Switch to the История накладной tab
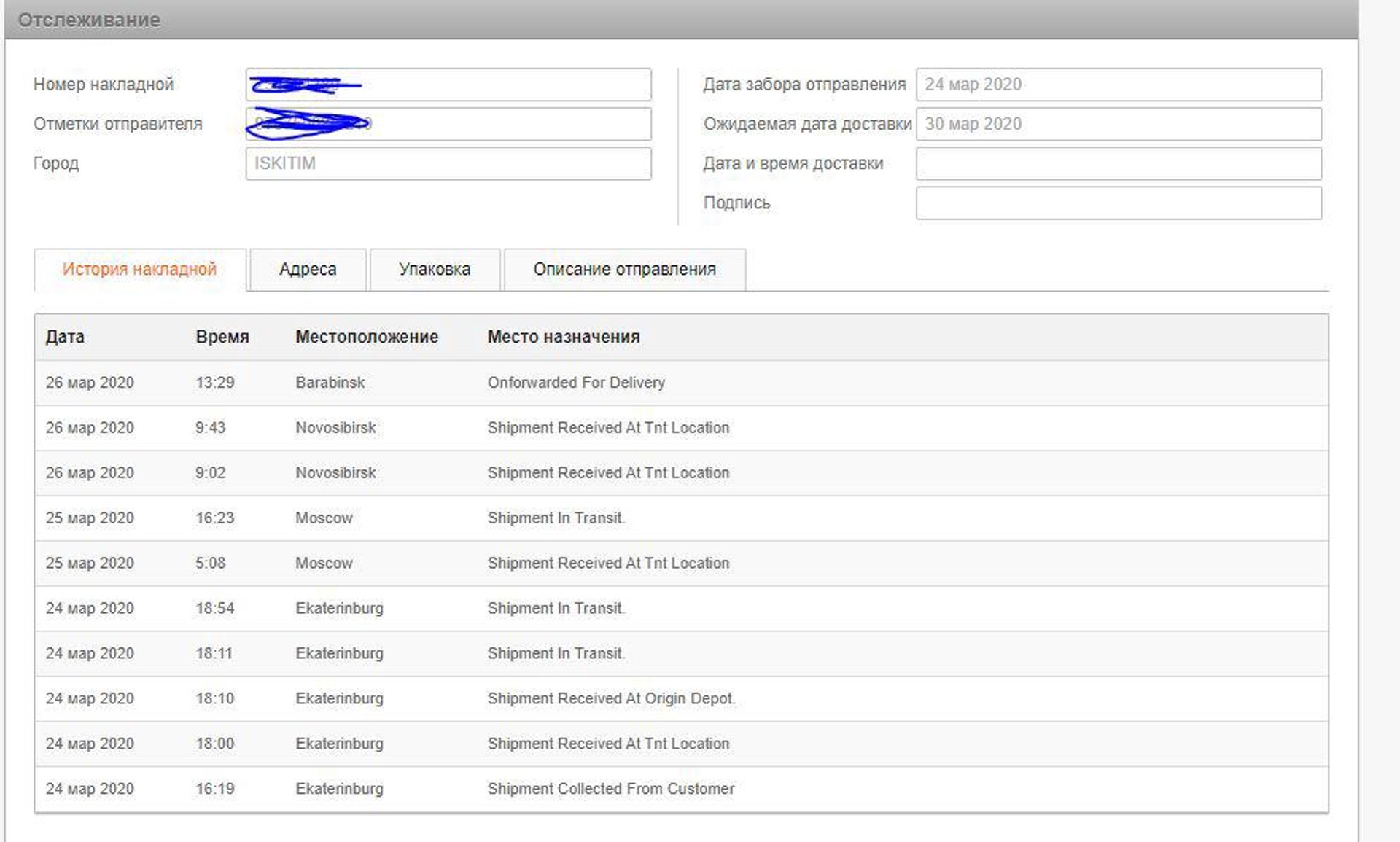The image size is (1400, 842). point(139,269)
